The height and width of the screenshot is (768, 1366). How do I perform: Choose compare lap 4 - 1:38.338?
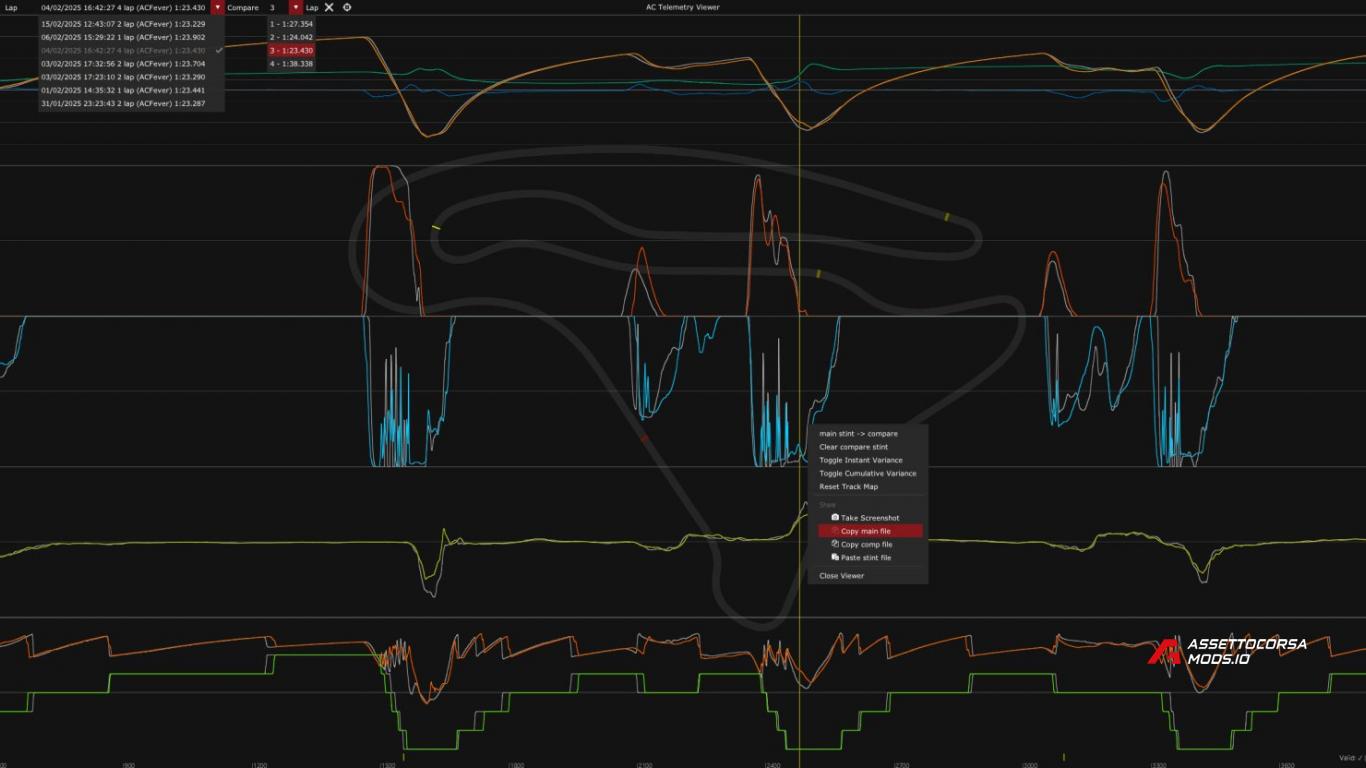point(291,63)
